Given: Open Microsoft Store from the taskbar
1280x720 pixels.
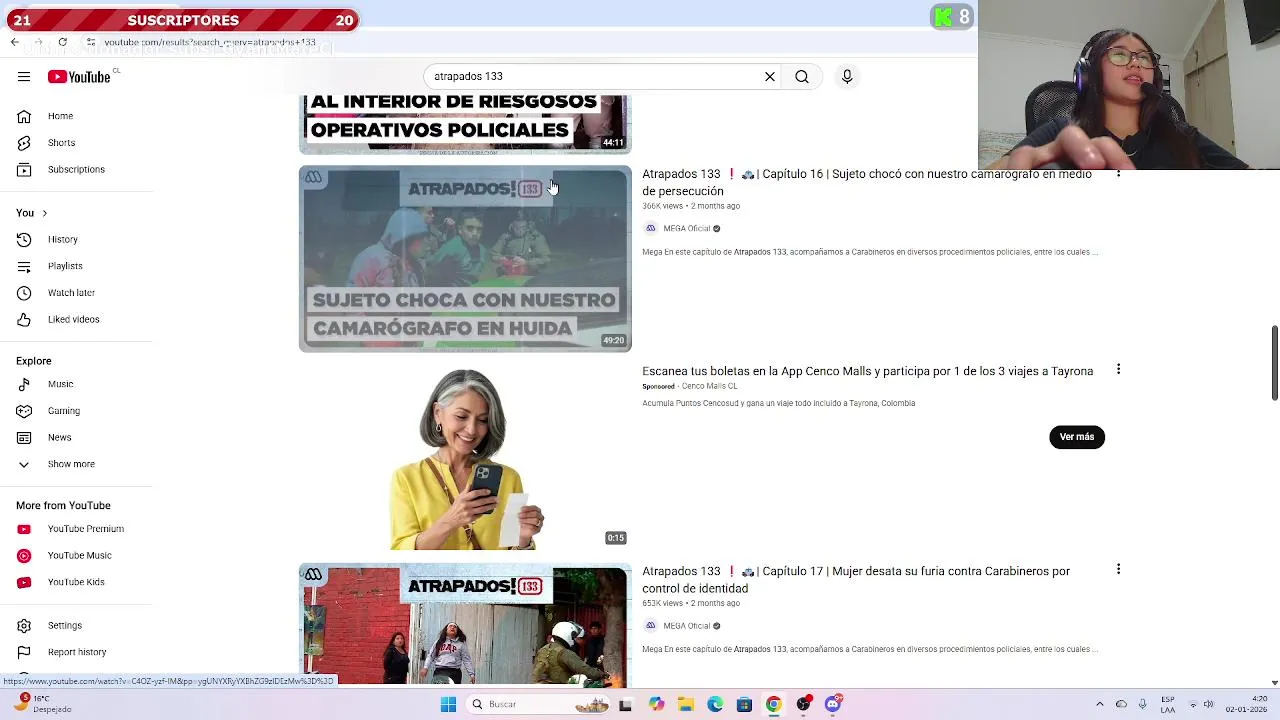Looking at the screenshot, I should [x=744, y=704].
